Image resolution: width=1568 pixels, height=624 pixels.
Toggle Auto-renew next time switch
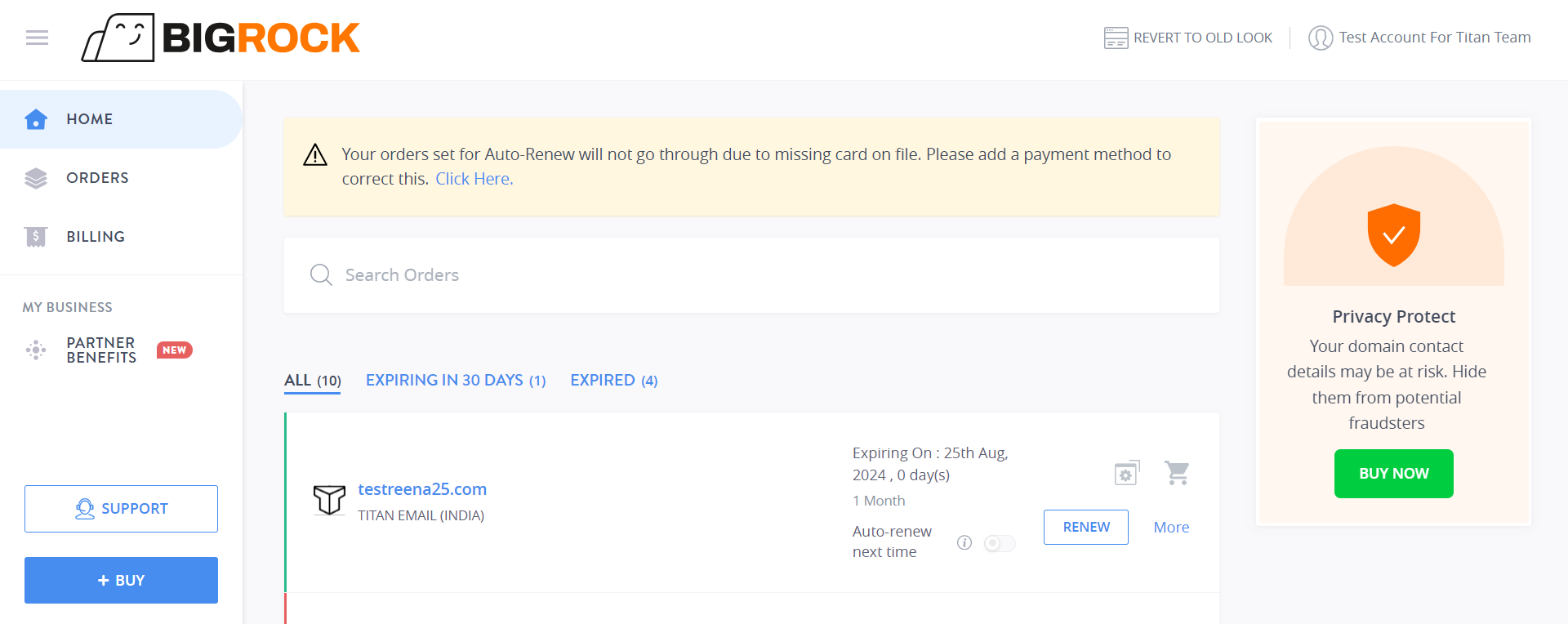click(x=1000, y=543)
